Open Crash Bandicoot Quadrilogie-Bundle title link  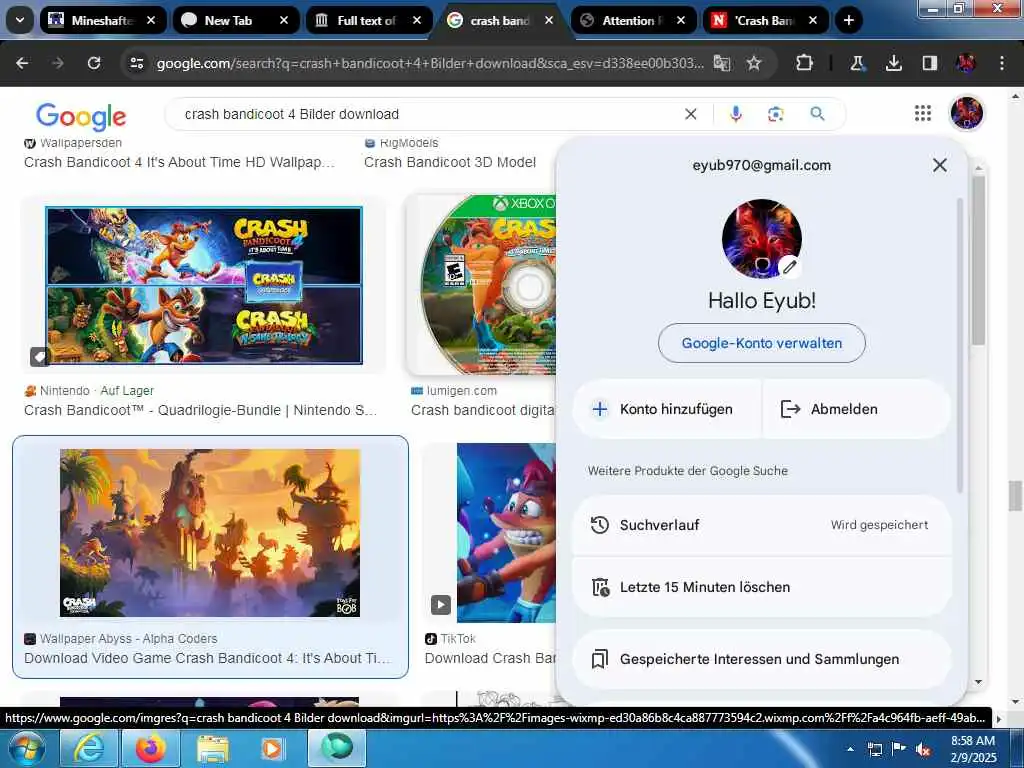[x=200, y=410]
